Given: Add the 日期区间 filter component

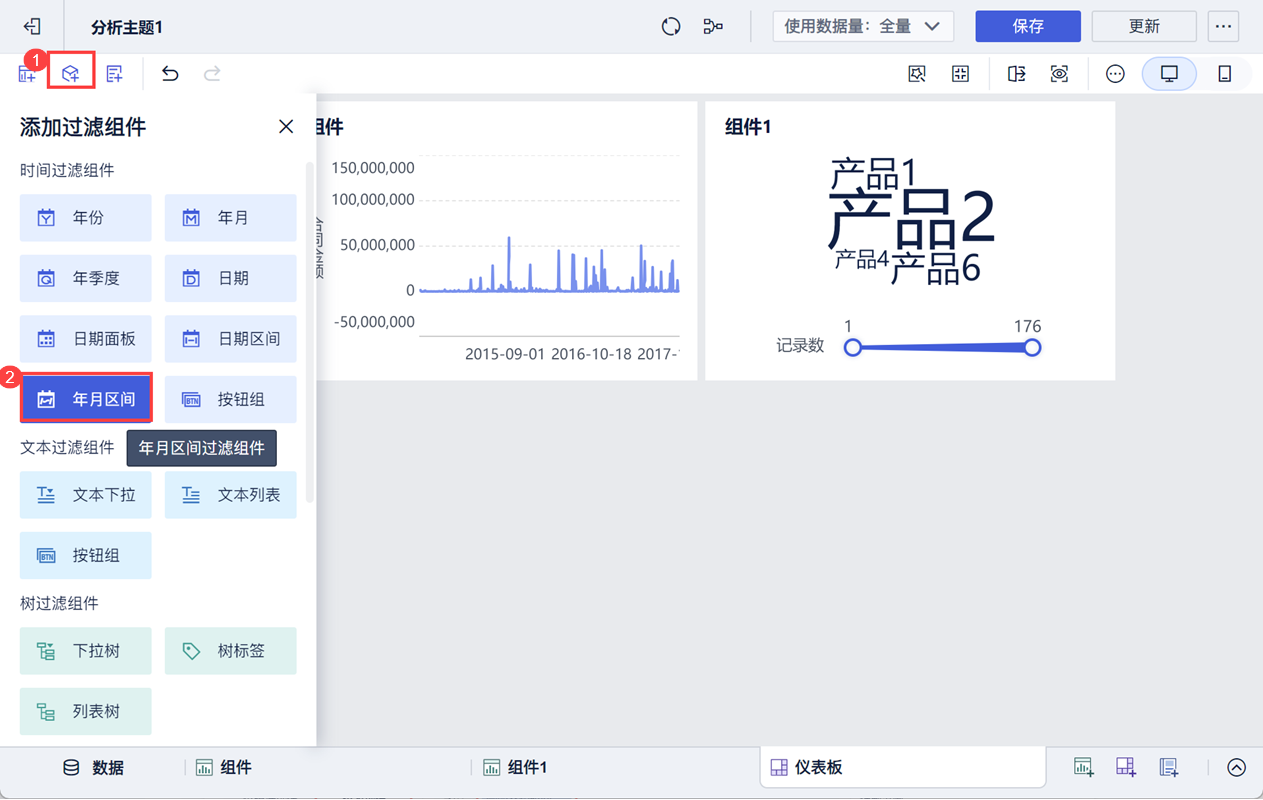Looking at the screenshot, I should pyautogui.click(x=231, y=339).
